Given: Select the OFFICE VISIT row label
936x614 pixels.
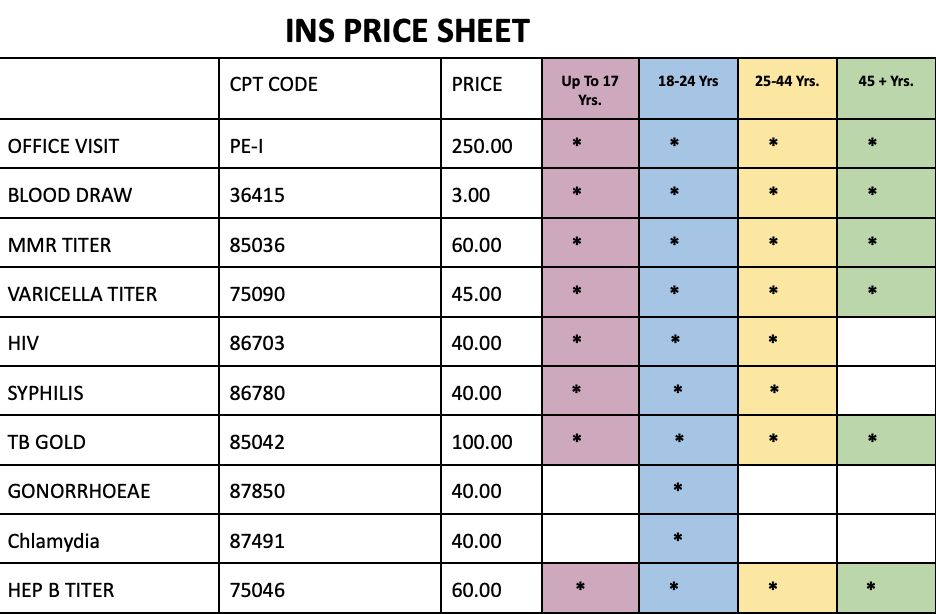Looking at the screenshot, I should pyautogui.click(x=63, y=146).
